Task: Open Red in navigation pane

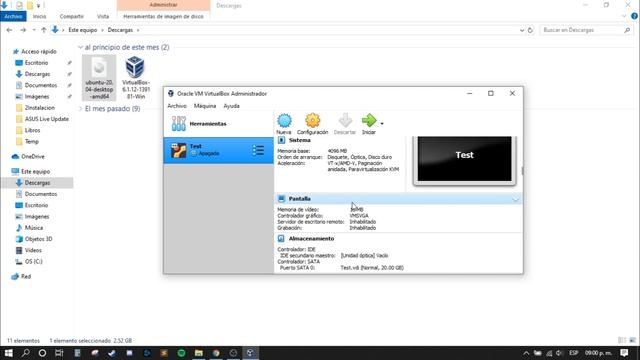Action: click(26, 277)
